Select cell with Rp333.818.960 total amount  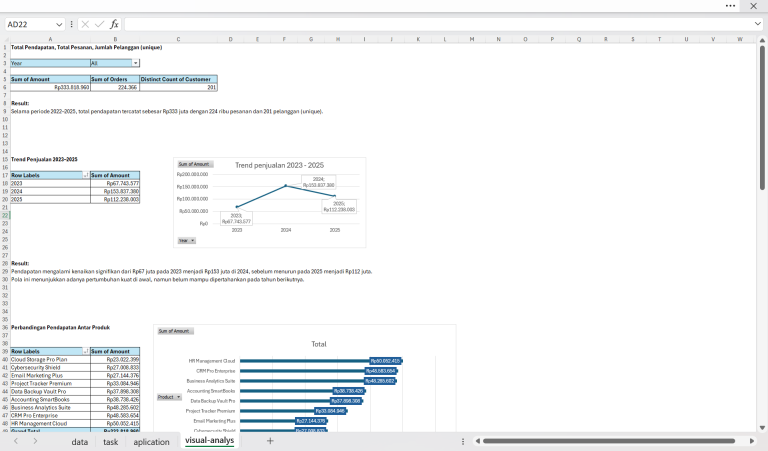(x=50, y=87)
